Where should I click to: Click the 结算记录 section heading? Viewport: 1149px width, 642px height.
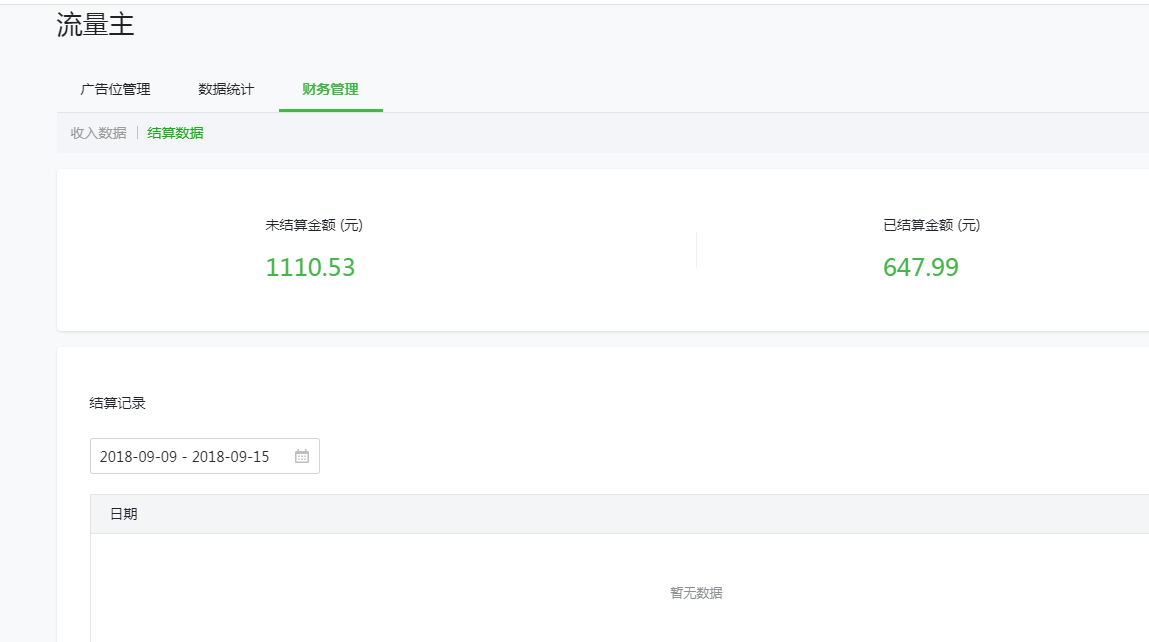pos(117,403)
